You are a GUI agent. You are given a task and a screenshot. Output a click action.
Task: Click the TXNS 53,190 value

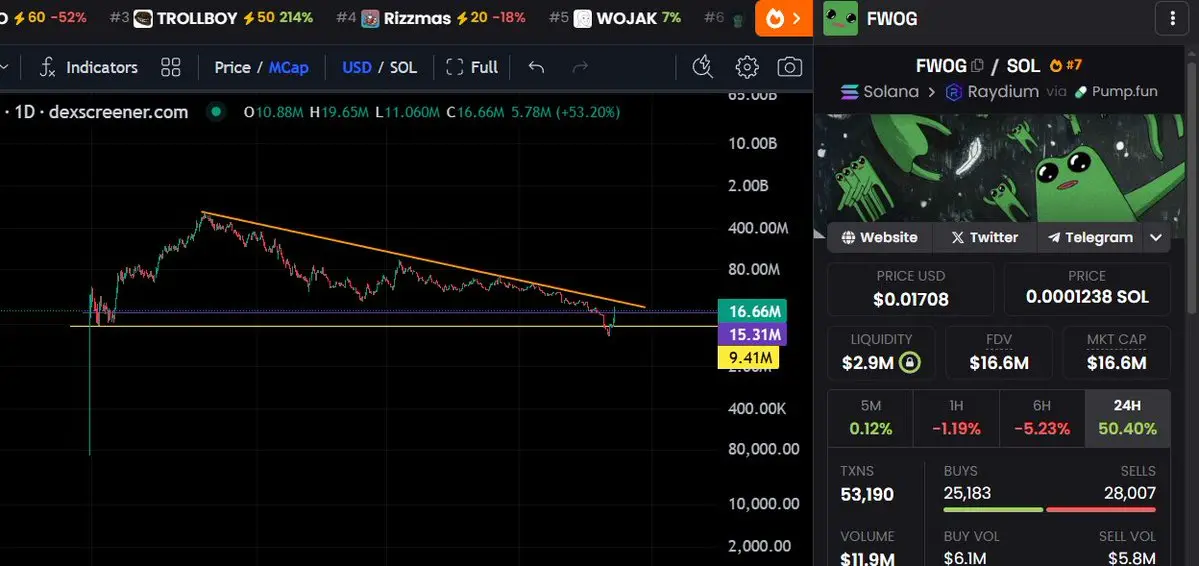point(867,495)
